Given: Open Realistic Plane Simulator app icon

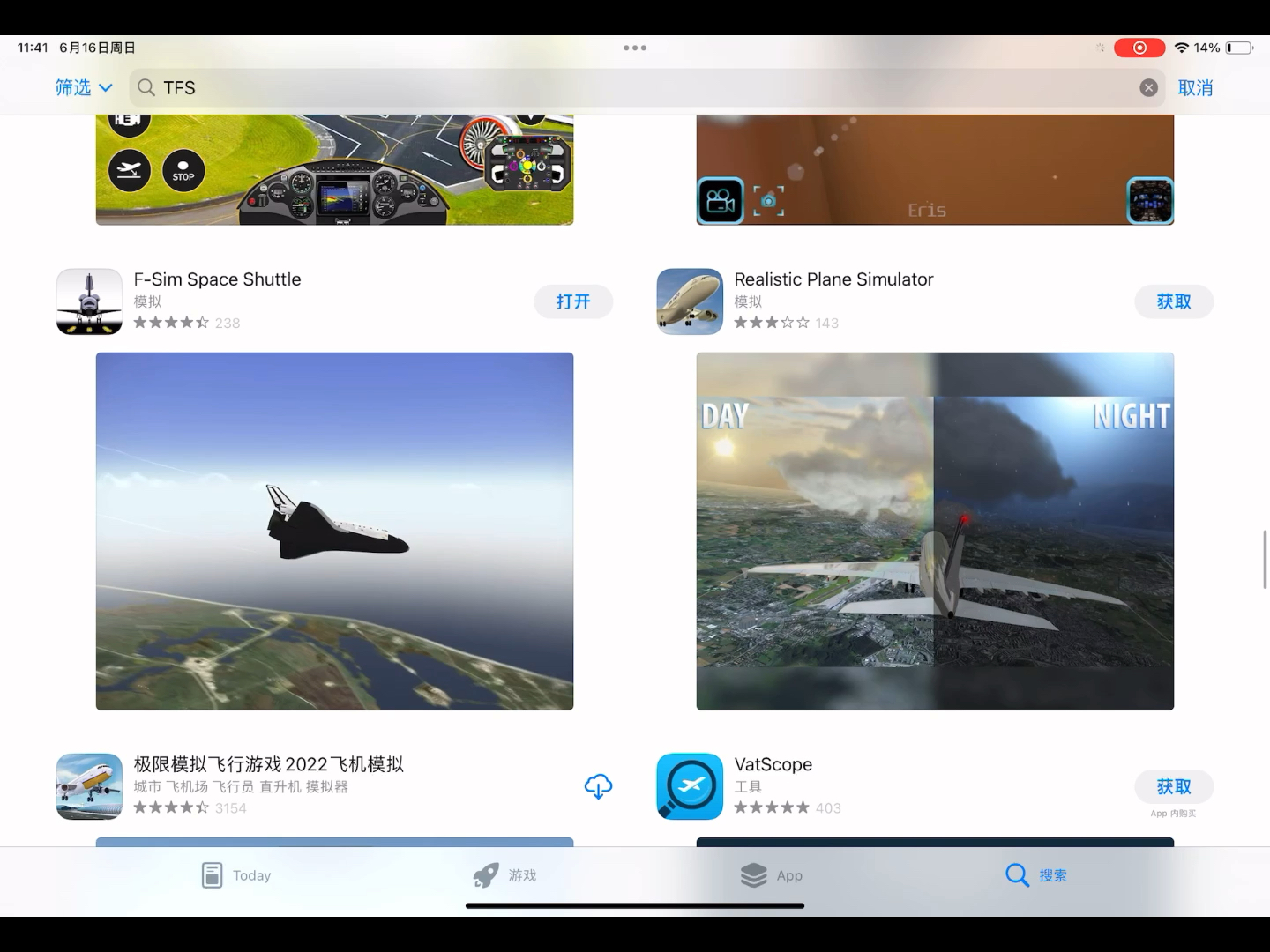Looking at the screenshot, I should (690, 301).
